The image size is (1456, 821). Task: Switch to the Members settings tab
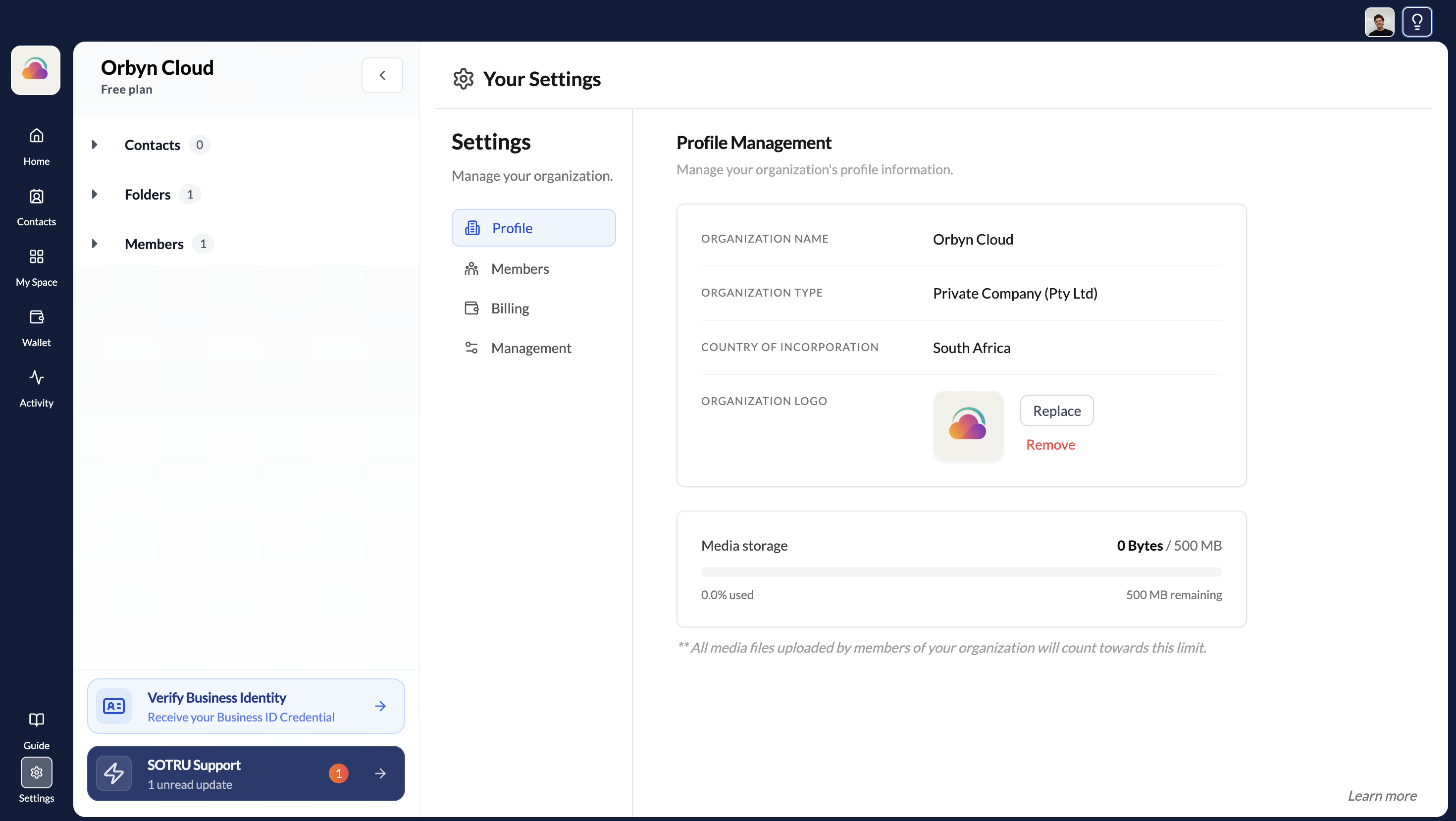click(533, 268)
